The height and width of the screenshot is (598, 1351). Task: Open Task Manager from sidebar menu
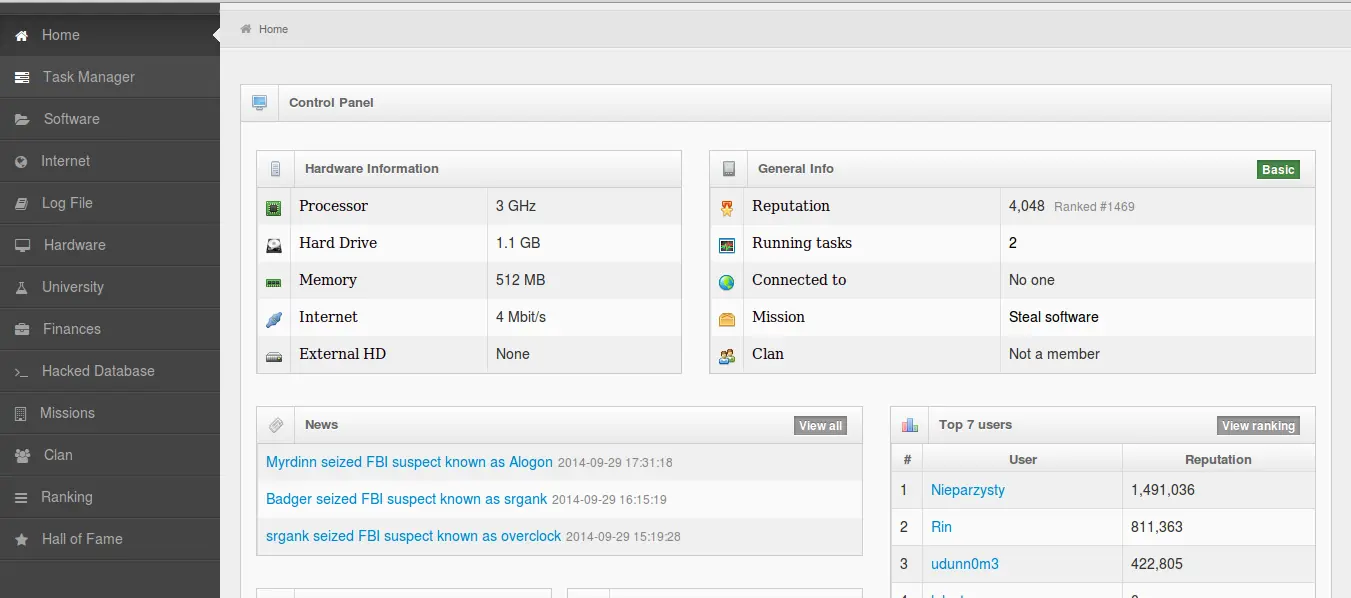[110, 77]
